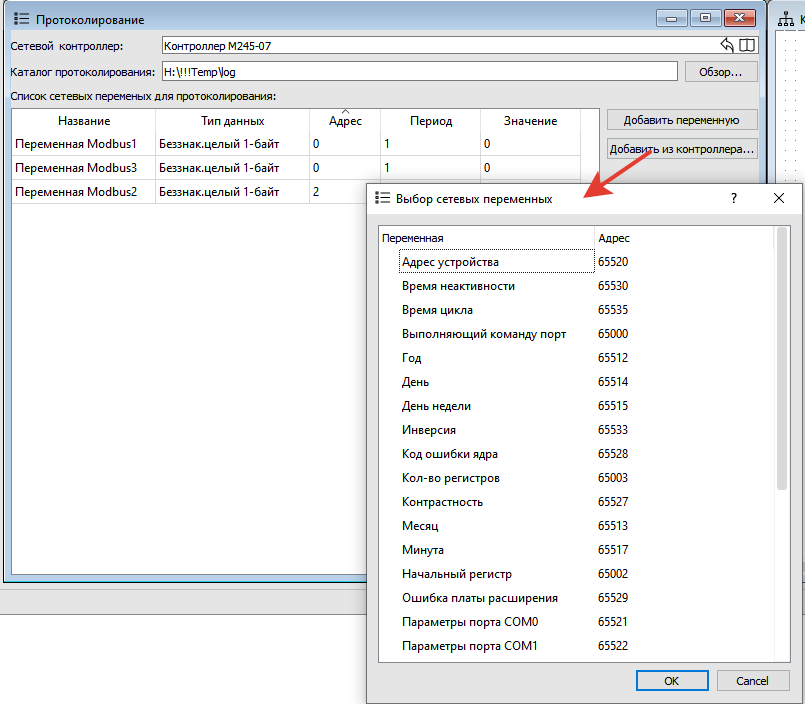
Task: Click the list icon in Протоколирование title bar
Action: click(x=22, y=19)
